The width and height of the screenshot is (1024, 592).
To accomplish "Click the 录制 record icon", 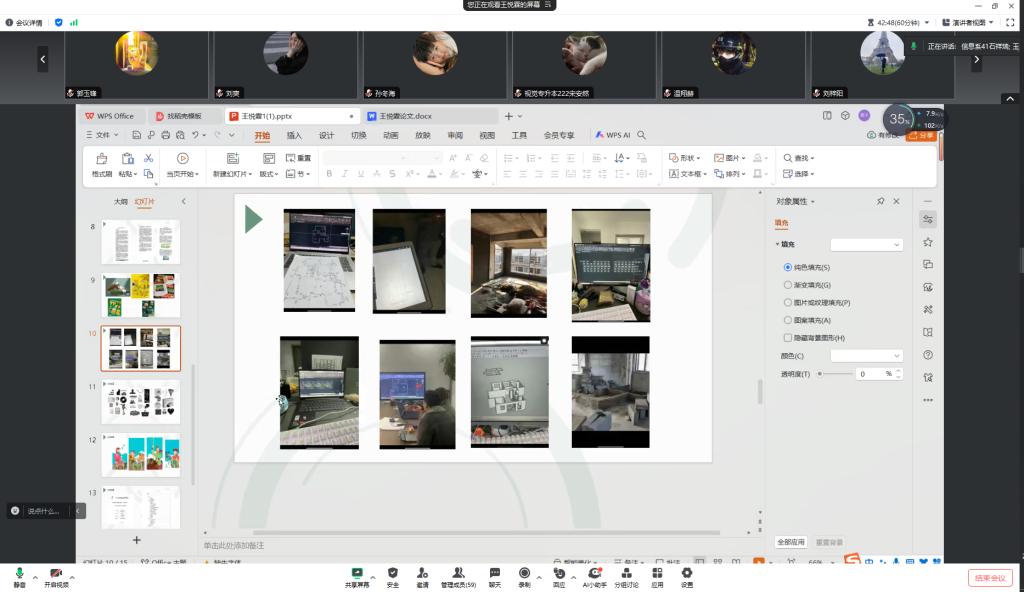I will click(524, 573).
